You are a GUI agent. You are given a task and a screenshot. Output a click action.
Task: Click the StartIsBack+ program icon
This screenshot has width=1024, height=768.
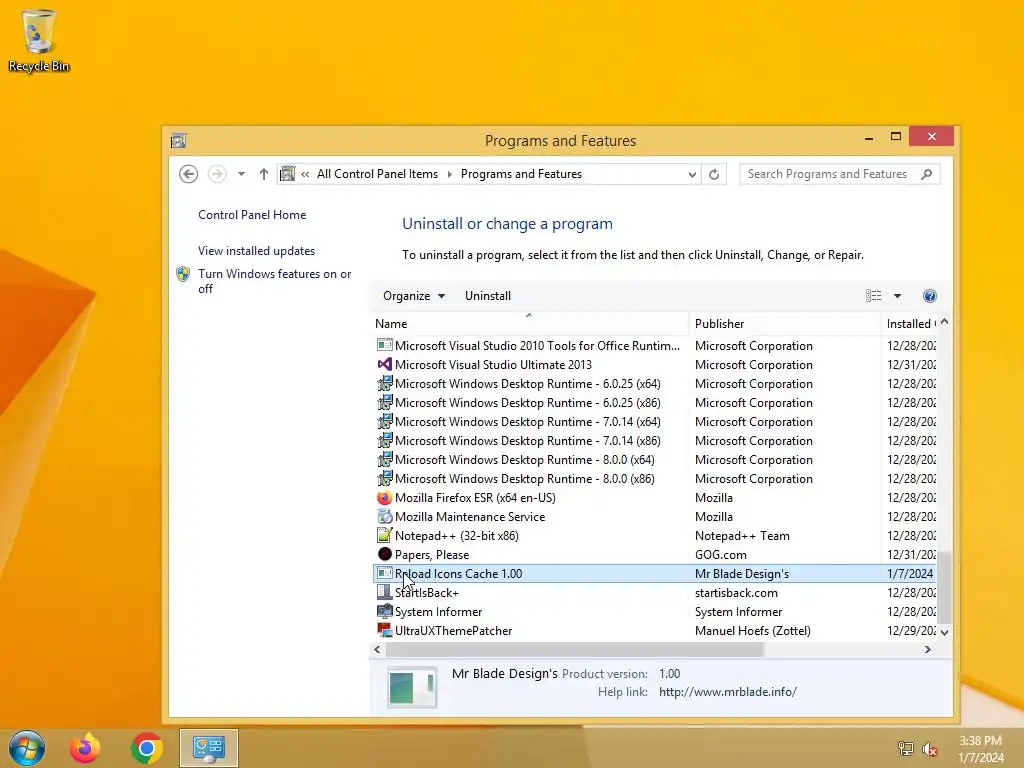(x=385, y=592)
